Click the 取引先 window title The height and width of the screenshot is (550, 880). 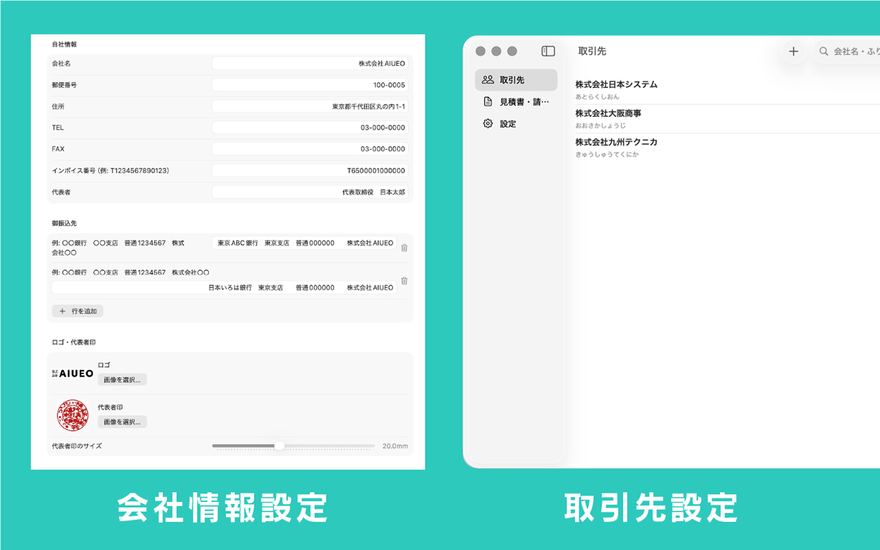(x=592, y=51)
